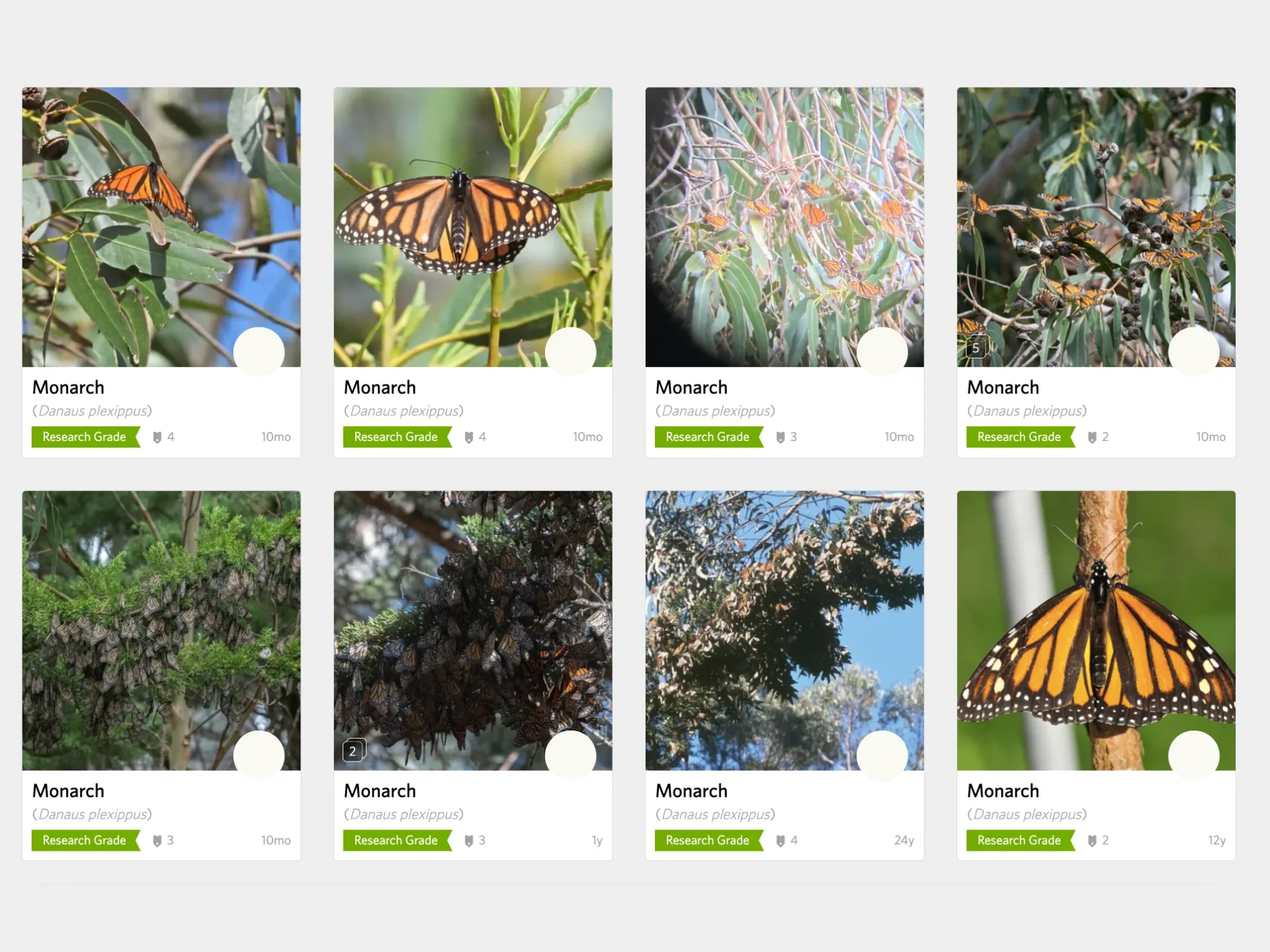
Task: Open observer avatar on the binocular-view monarch photo
Action: [882, 352]
